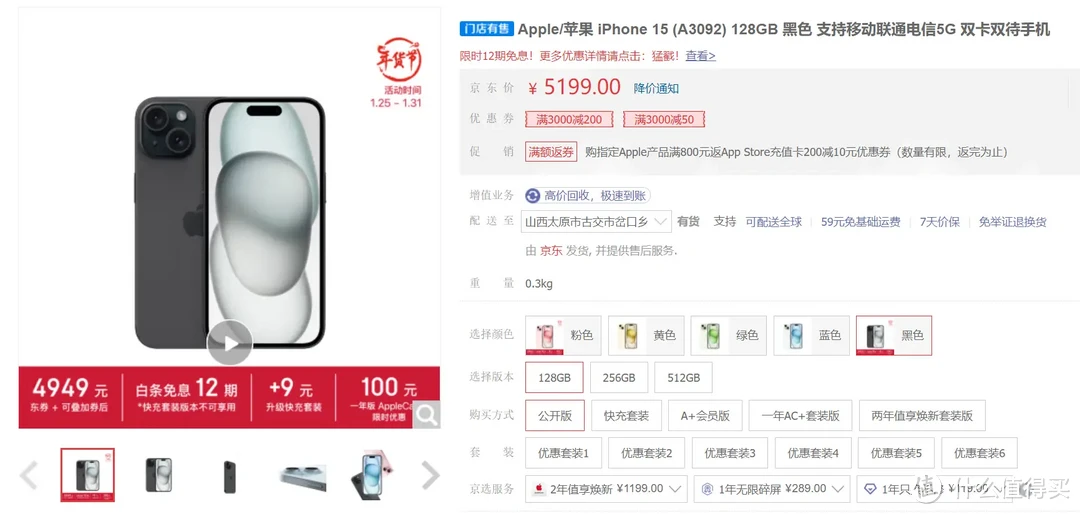Play the product video
Viewport: 1080px width, 514px height.
pyautogui.click(x=230, y=342)
